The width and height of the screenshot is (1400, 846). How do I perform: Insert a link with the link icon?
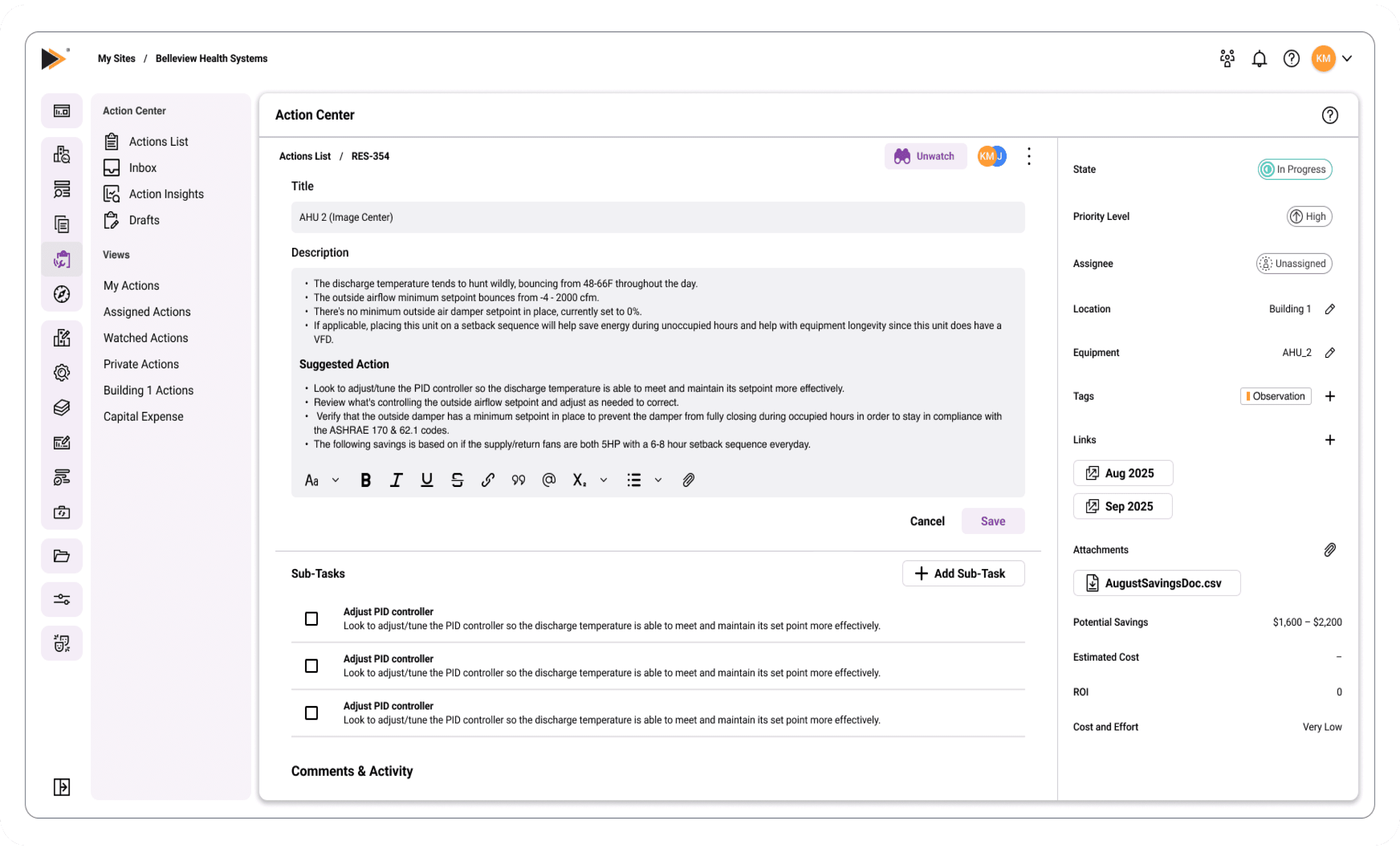(487, 480)
